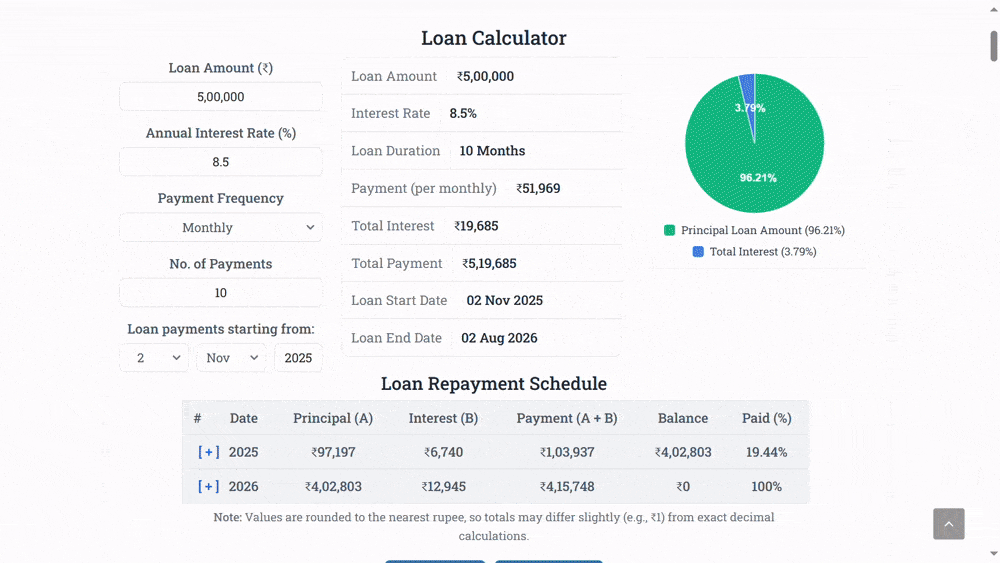Click the 10 Months loan duration value

tap(492, 151)
